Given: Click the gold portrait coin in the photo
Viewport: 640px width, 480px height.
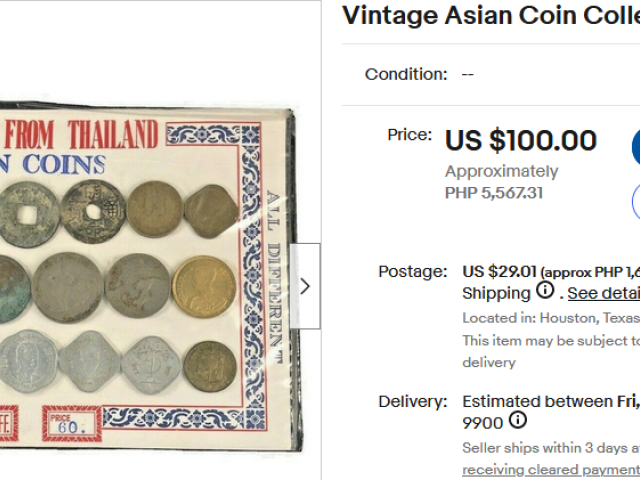Looking at the screenshot, I should coord(203,286).
